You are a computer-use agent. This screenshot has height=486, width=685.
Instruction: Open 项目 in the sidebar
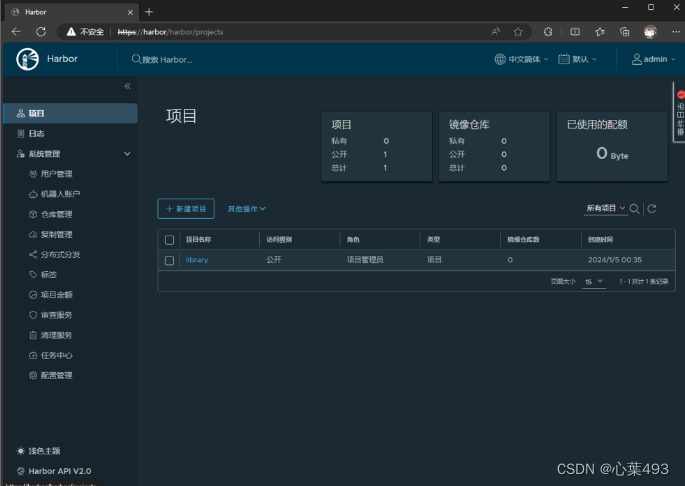[70, 114]
